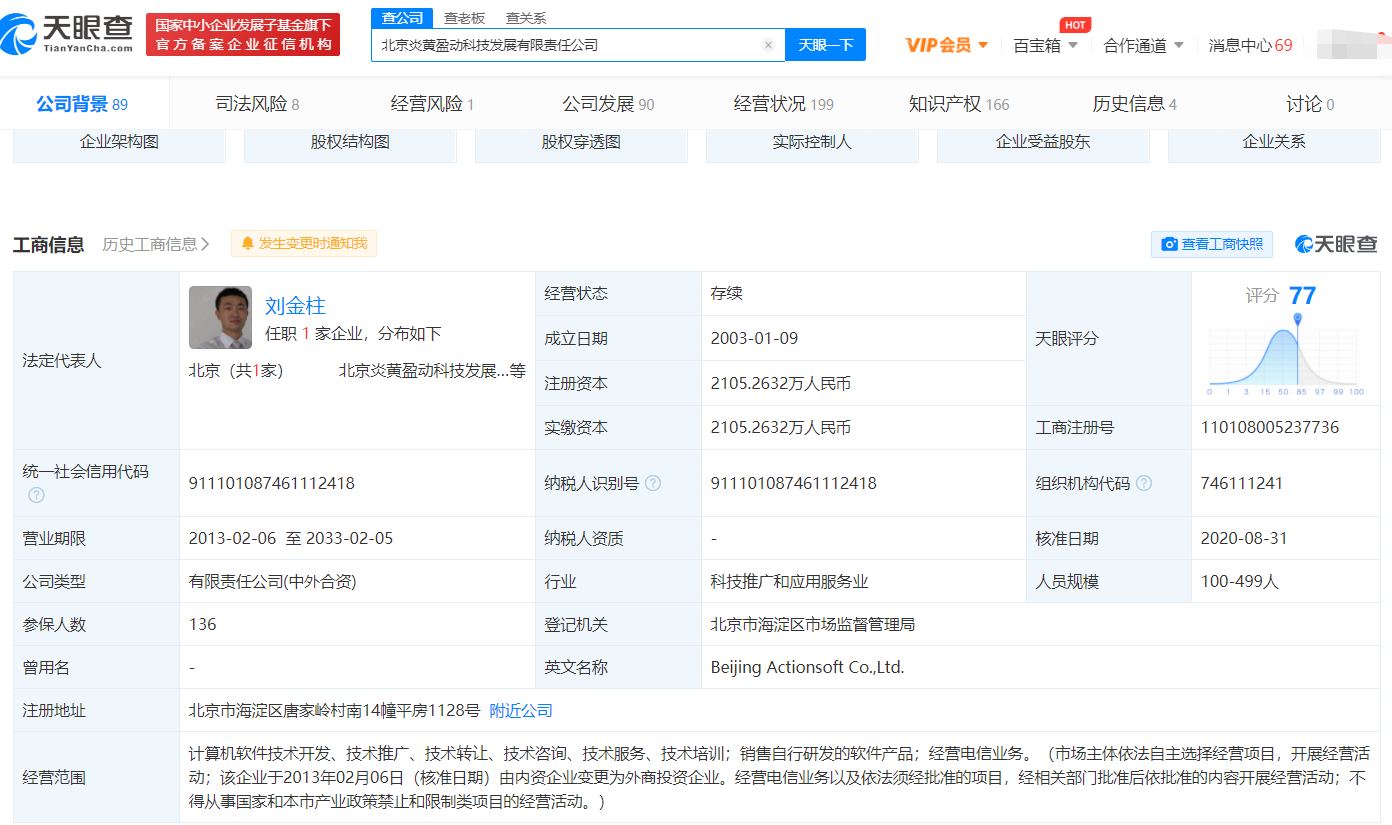The image size is (1392, 825).
Task: Click 北京炎黄盈动科技发展...等 company link
Action: pyautogui.click(x=432, y=371)
